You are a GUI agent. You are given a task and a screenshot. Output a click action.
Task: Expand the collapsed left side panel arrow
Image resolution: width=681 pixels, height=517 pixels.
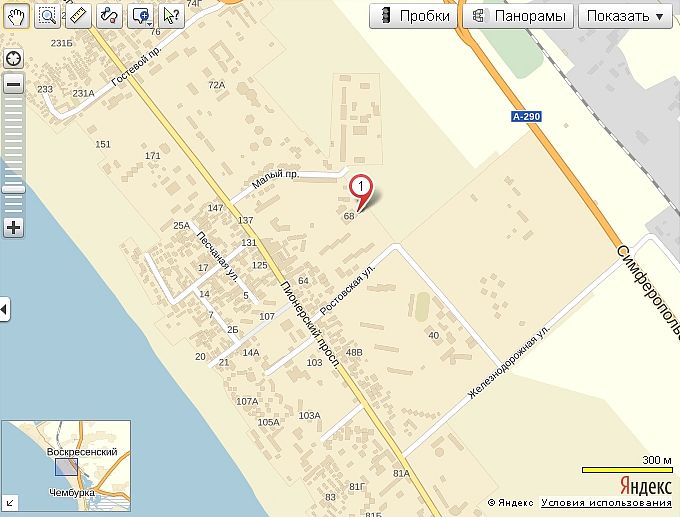pyautogui.click(x=4, y=309)
